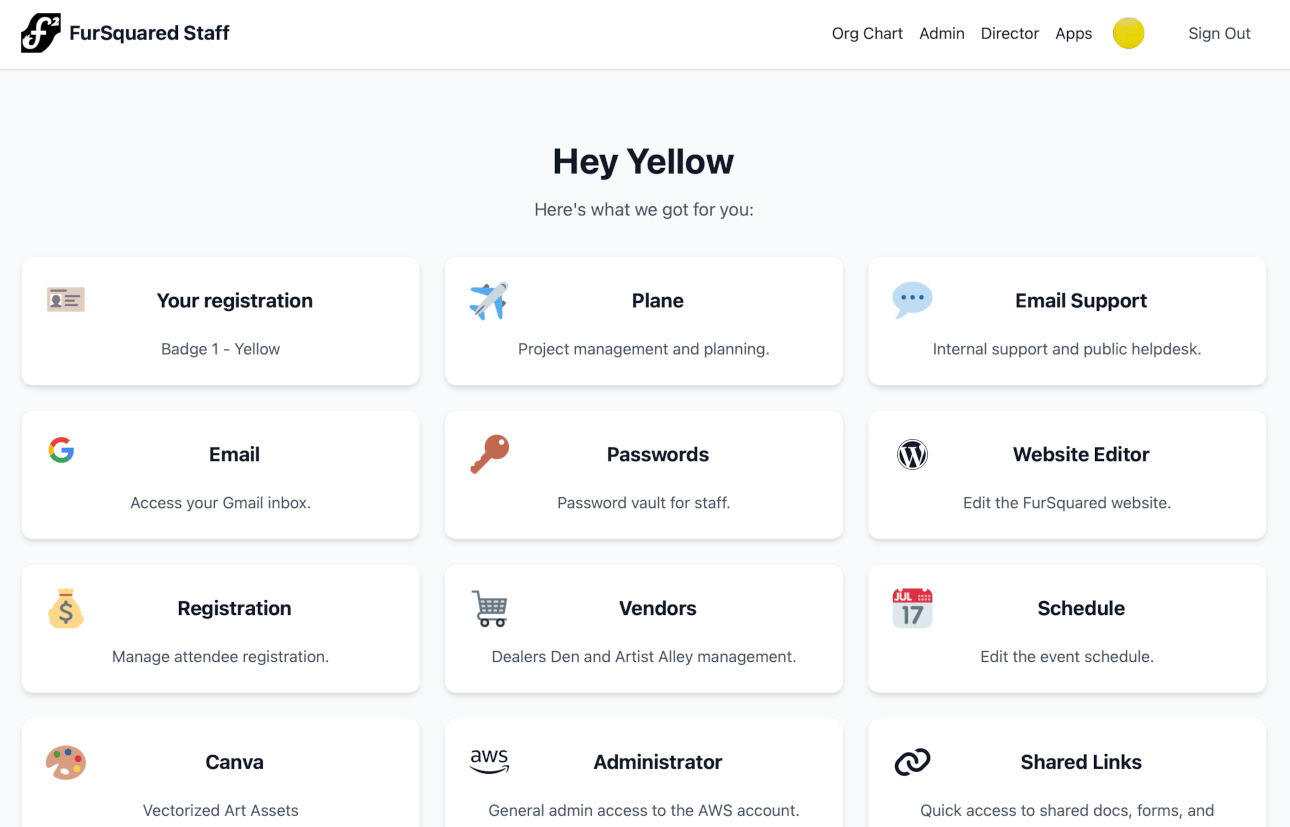Image resolution: width=1290 pixels, height=827 pixels.
Task: Open the Canva card title
Action: 234,762
